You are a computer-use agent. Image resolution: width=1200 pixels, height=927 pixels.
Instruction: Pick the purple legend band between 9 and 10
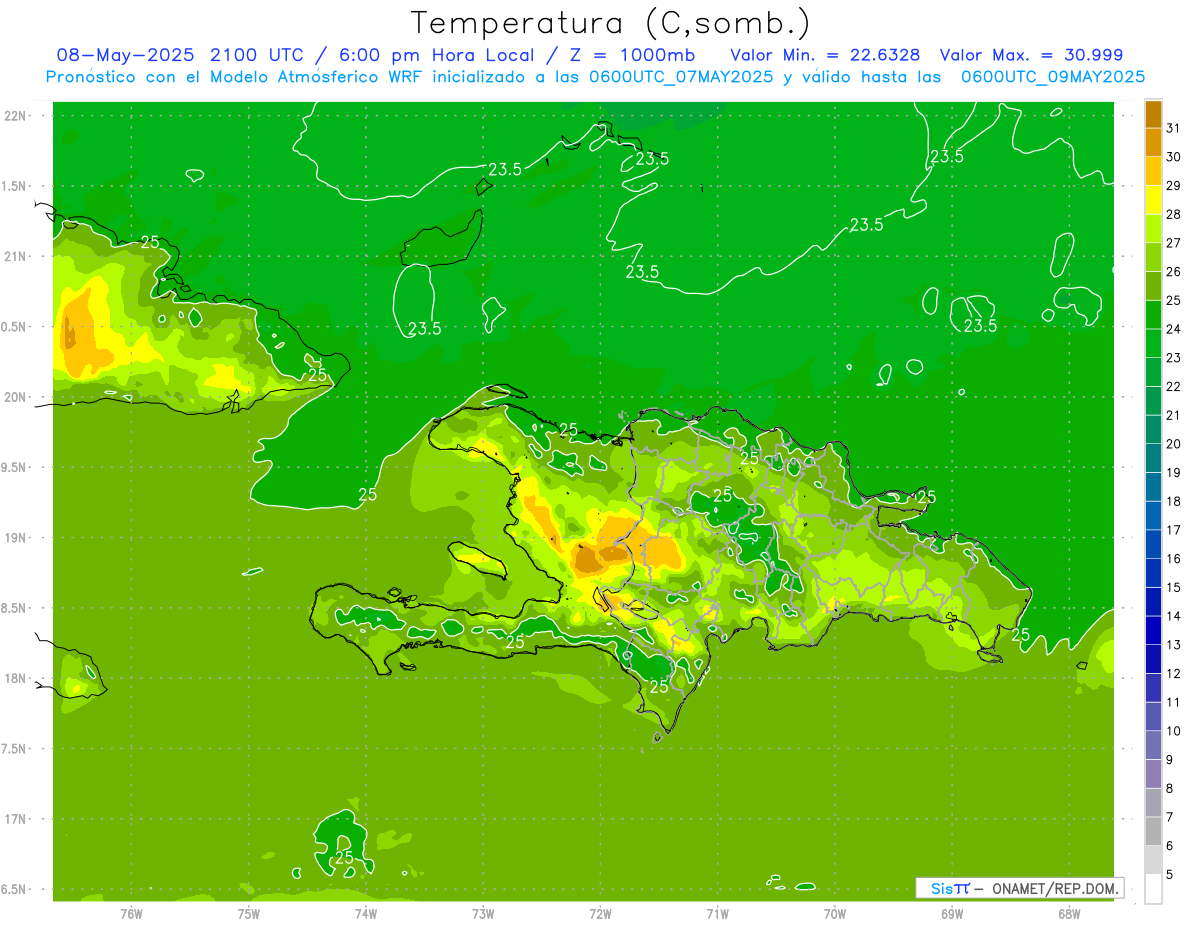1153,746
